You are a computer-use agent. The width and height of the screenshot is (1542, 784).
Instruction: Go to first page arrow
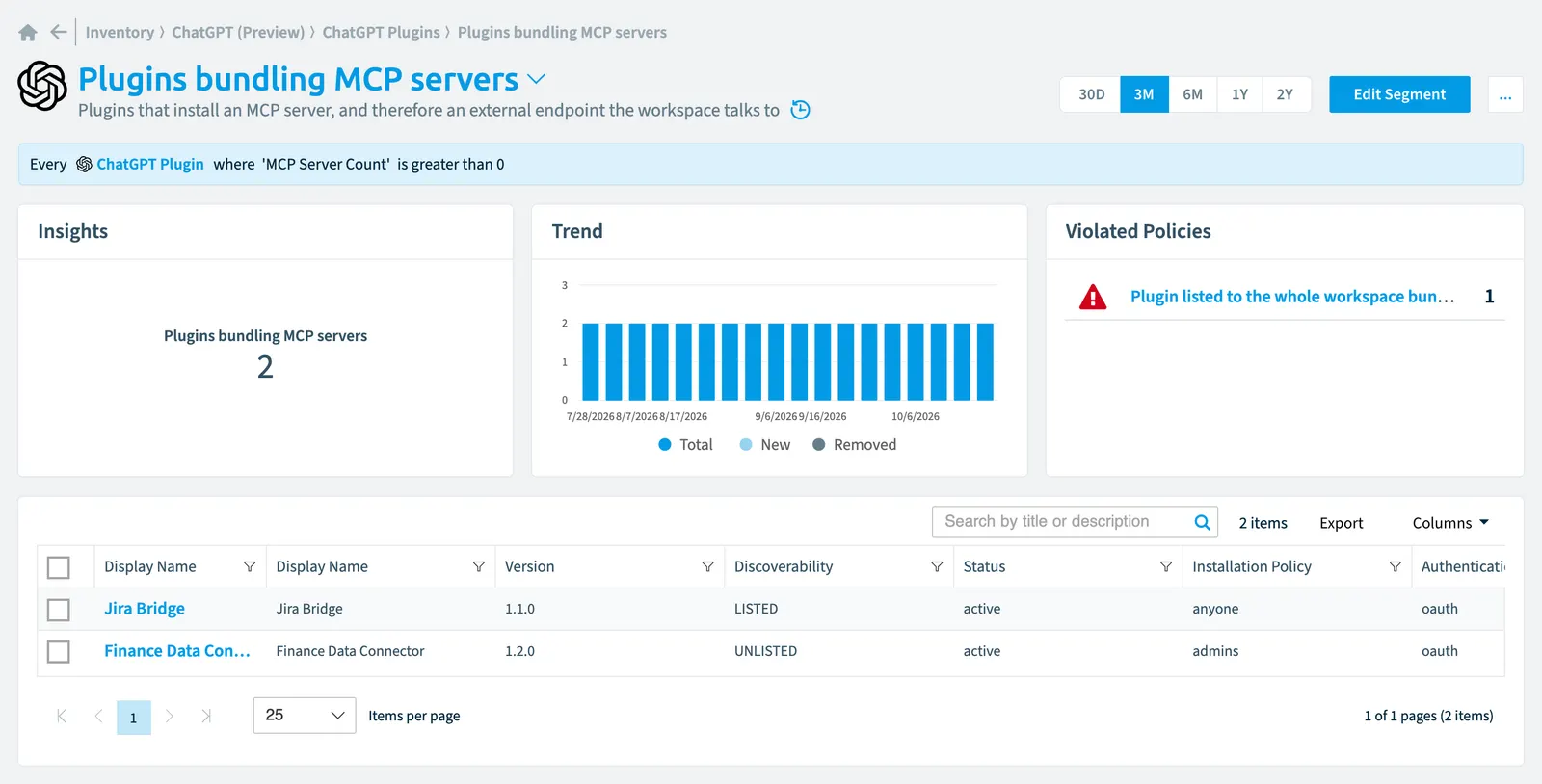[62, 716]
